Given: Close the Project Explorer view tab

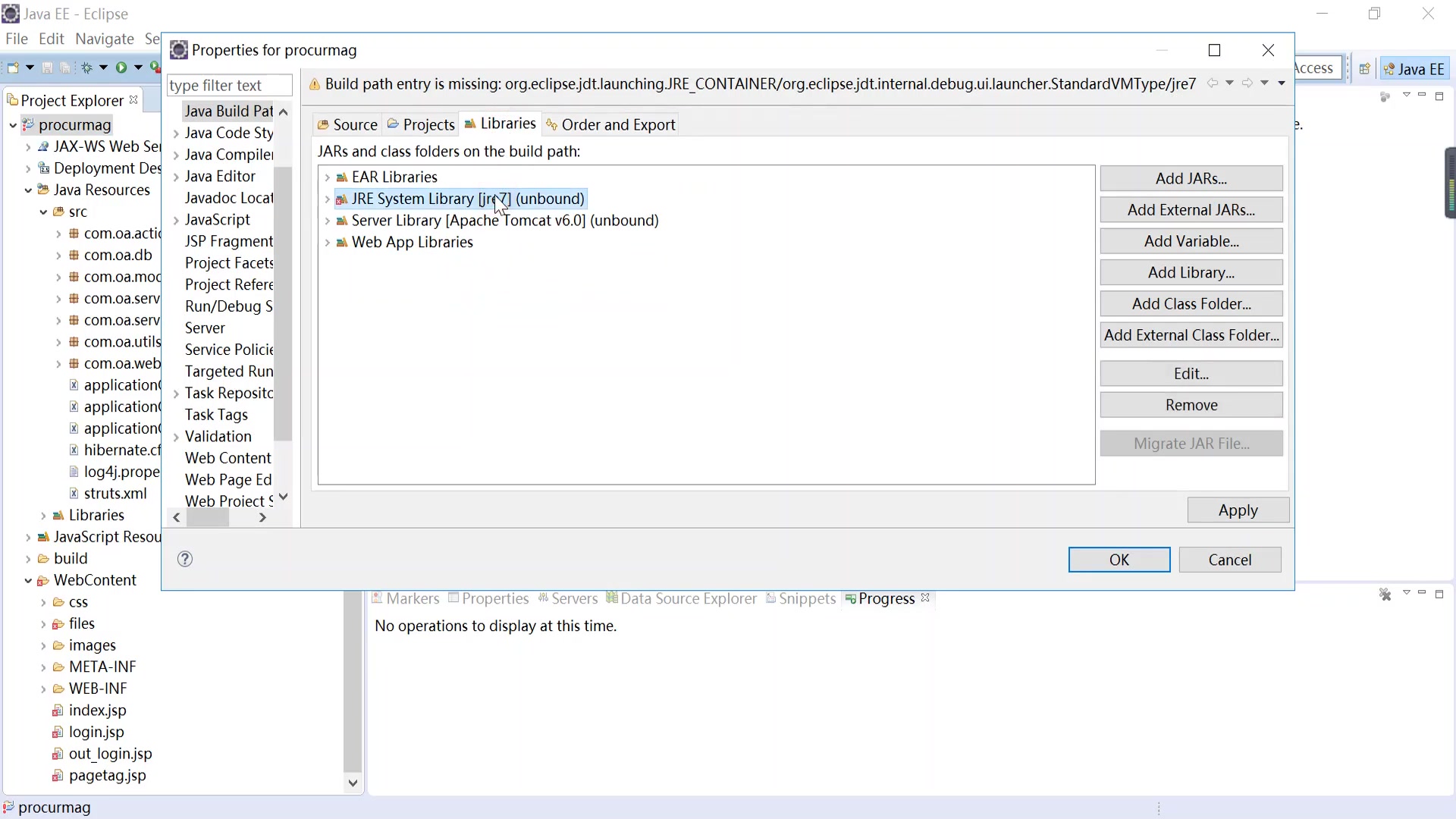Looking at the screenshot, I should (133, 99).
